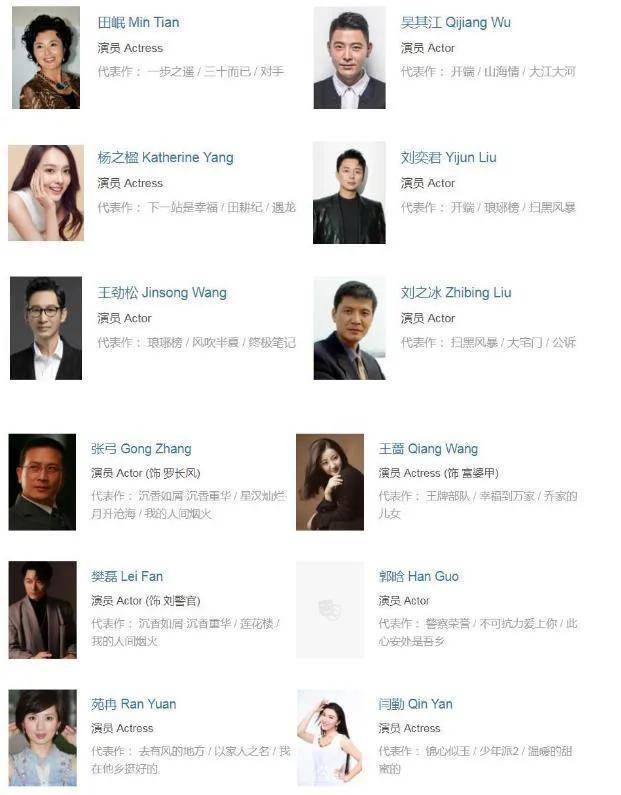Viewport: 621px width, 795px height.
Task: Click the Qijiang Wu name link
Action: (455, 22)
